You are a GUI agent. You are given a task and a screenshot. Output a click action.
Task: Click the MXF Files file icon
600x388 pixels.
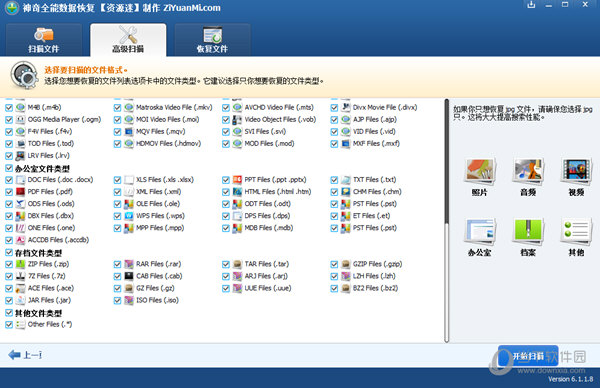click(x=346, y=143)
